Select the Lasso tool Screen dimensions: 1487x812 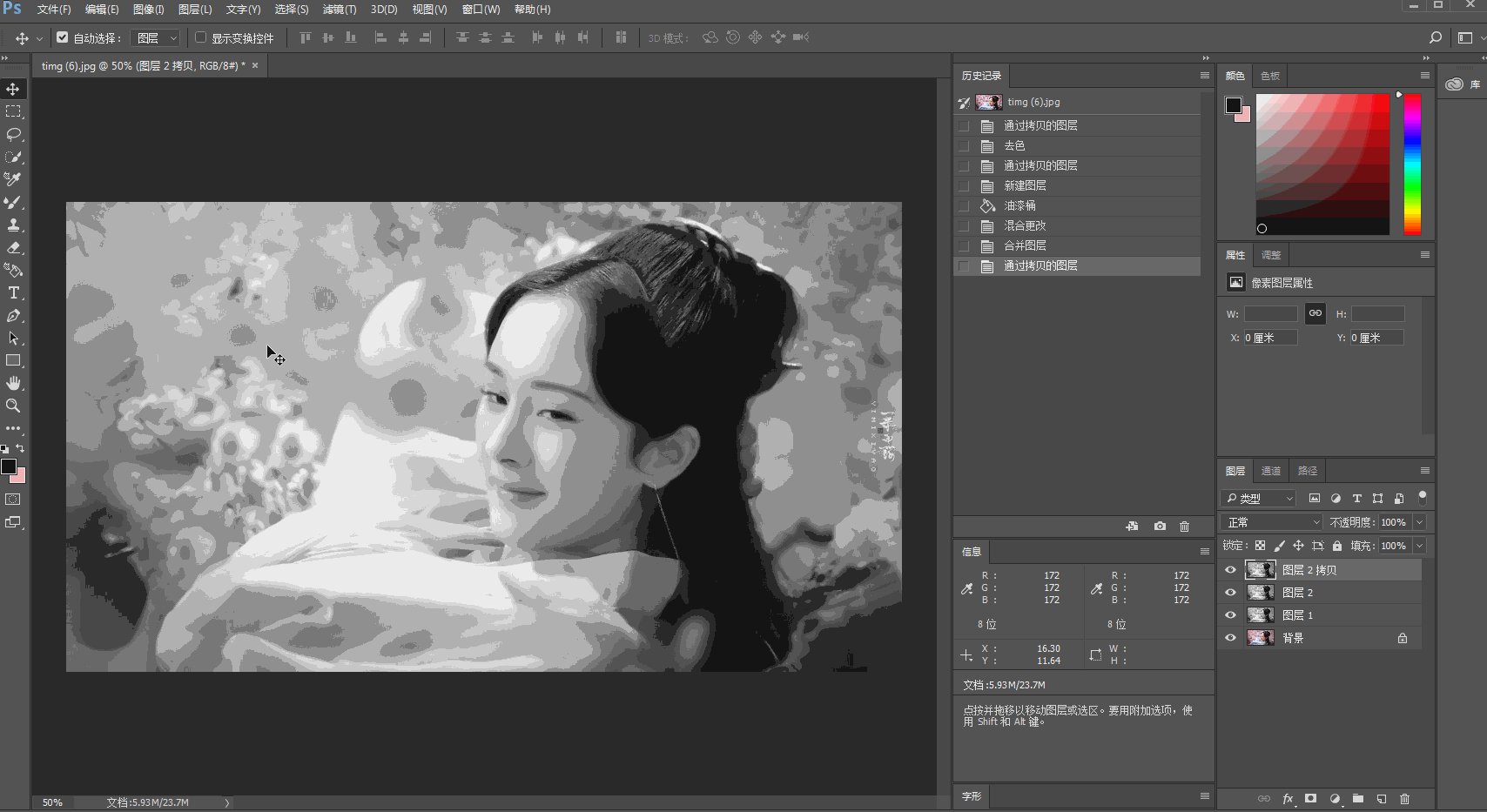(x=13, y=134)
